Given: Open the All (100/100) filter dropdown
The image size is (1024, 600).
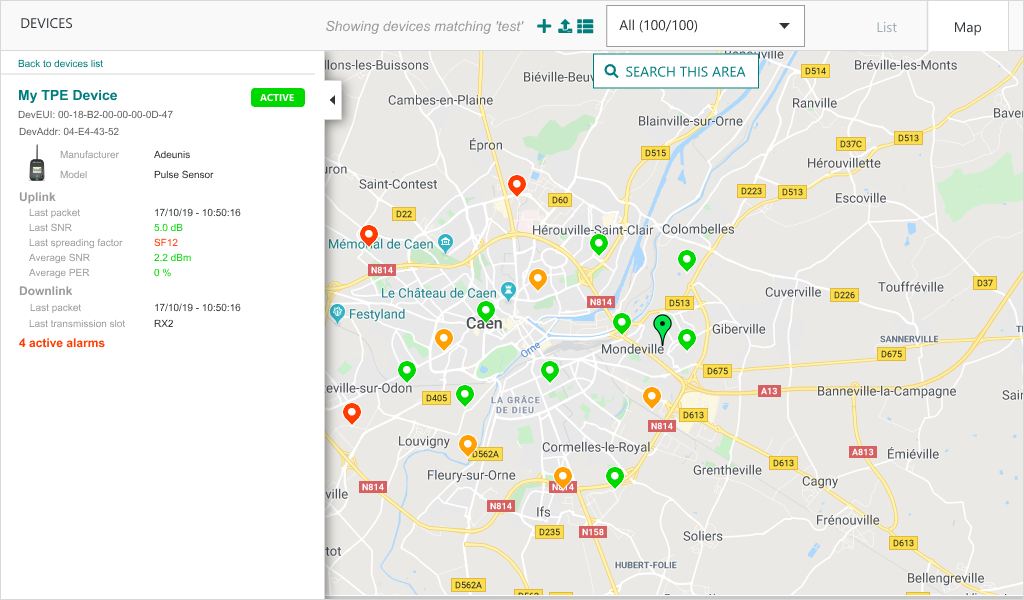Looking at the screenshot, I should click(x=705, y=26).
